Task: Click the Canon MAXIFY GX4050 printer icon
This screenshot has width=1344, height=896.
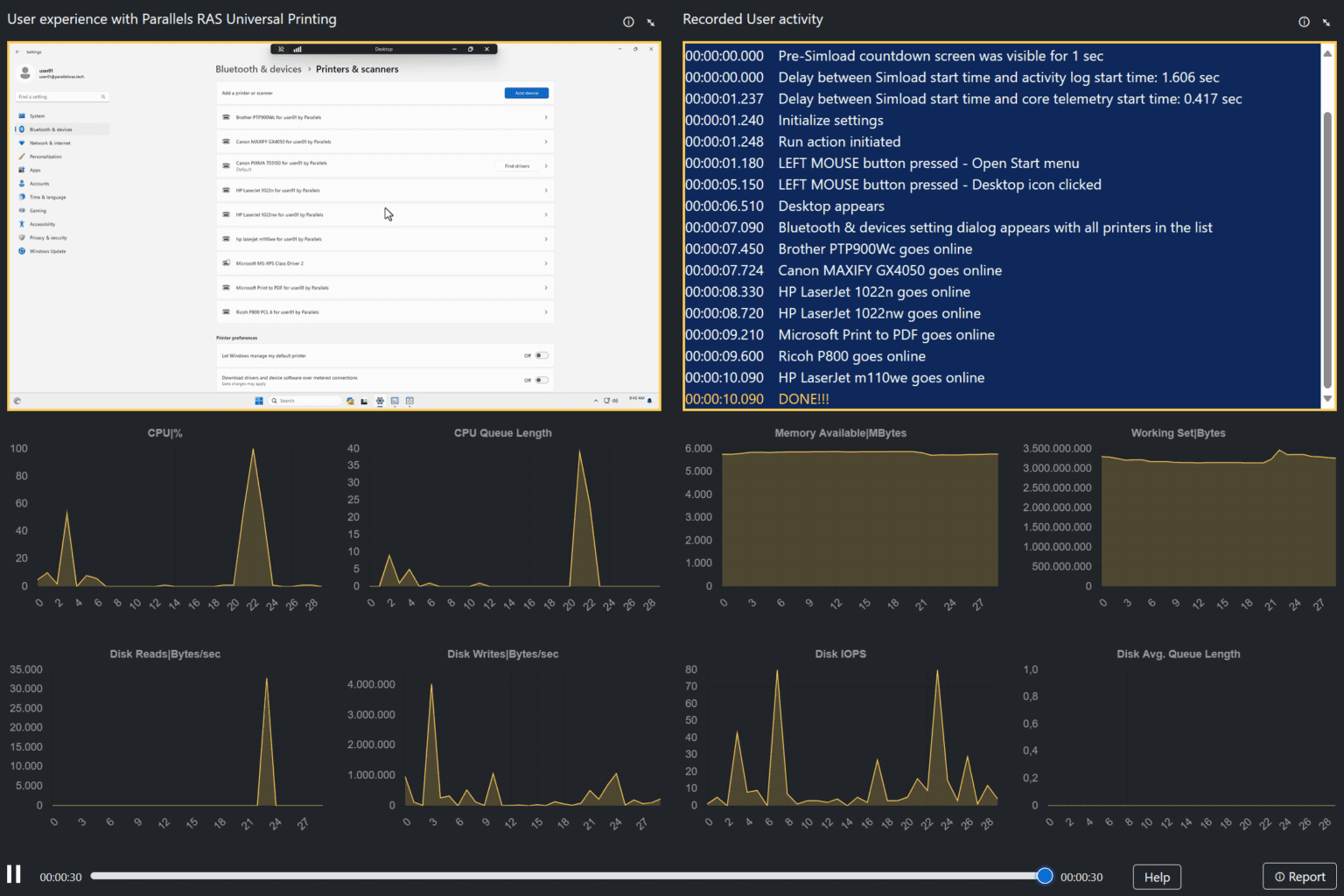Action: click(x=227, y=142)
